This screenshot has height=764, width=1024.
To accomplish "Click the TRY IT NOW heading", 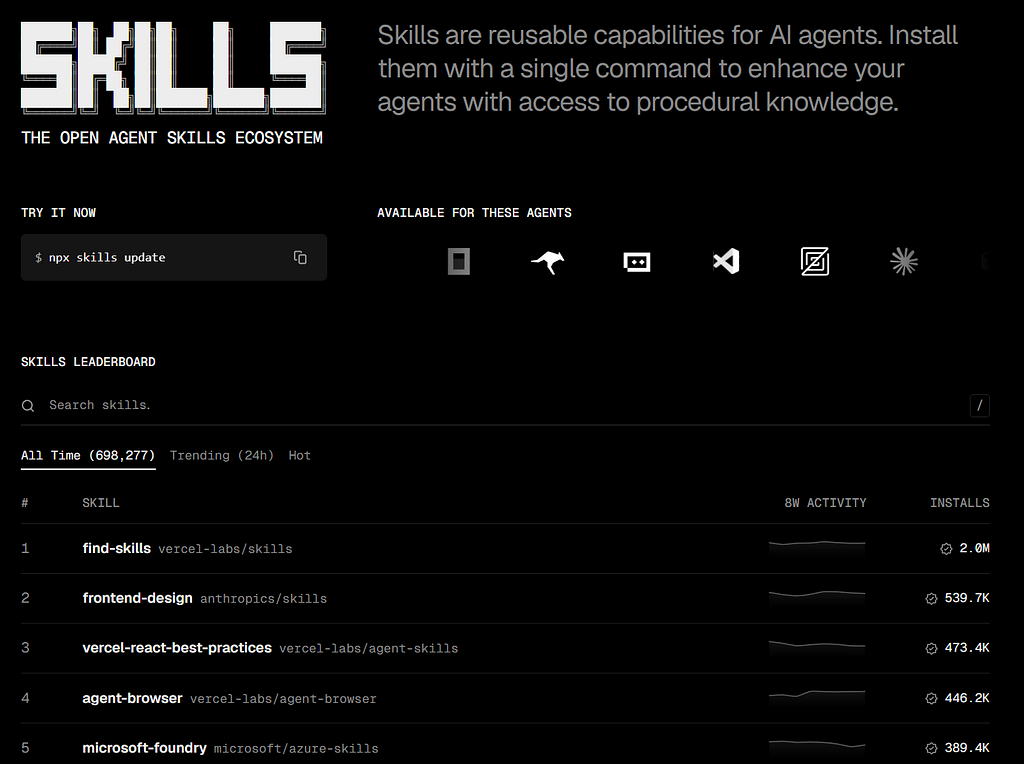I will (x=58, y=213).
